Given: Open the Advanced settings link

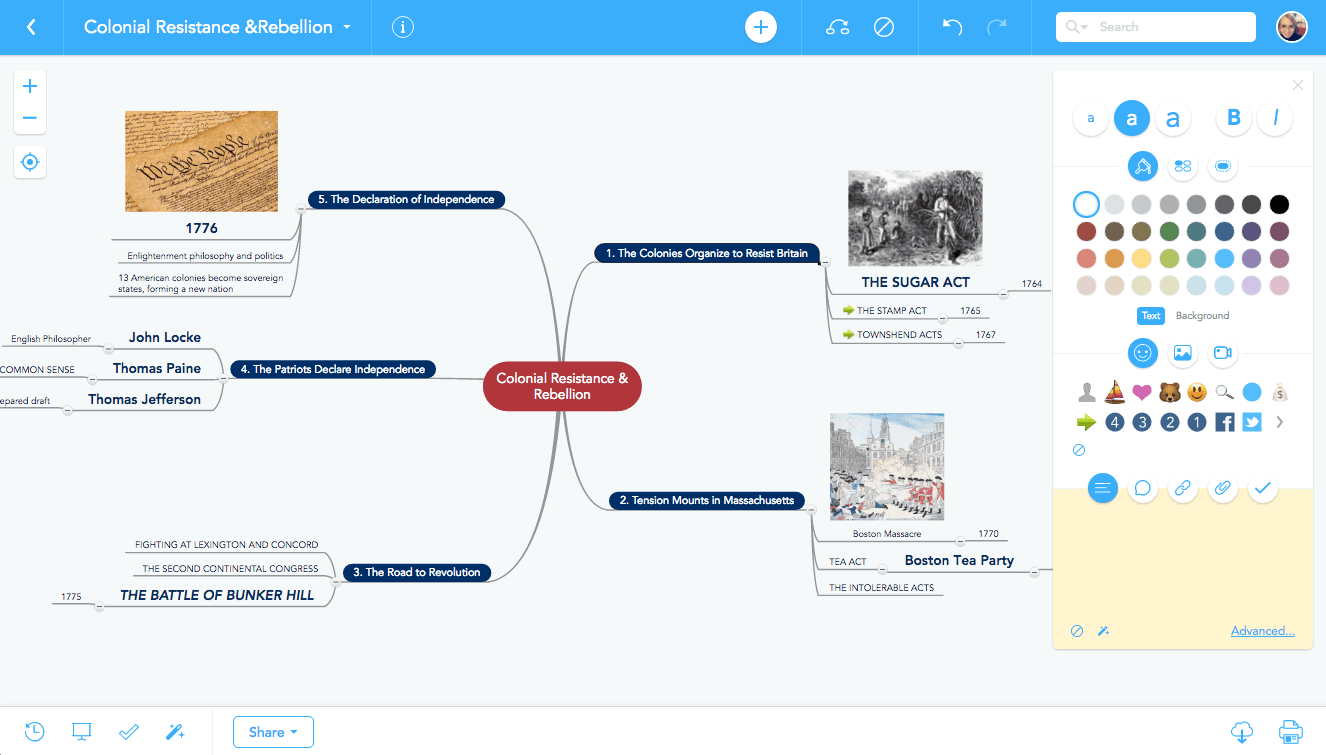Looking at the screenshot, I should tap(1262, 631).
